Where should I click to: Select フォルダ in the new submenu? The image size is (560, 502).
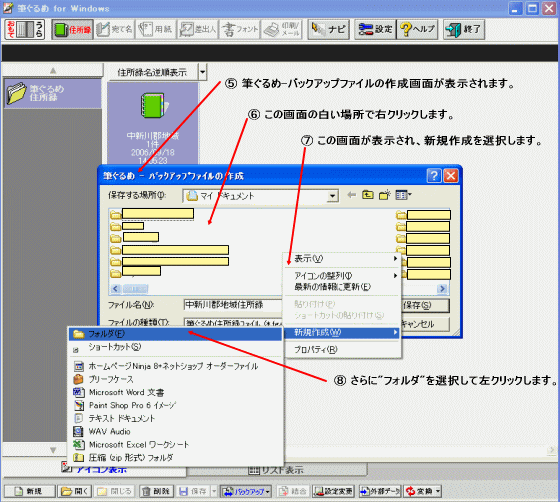click(175, 334)
